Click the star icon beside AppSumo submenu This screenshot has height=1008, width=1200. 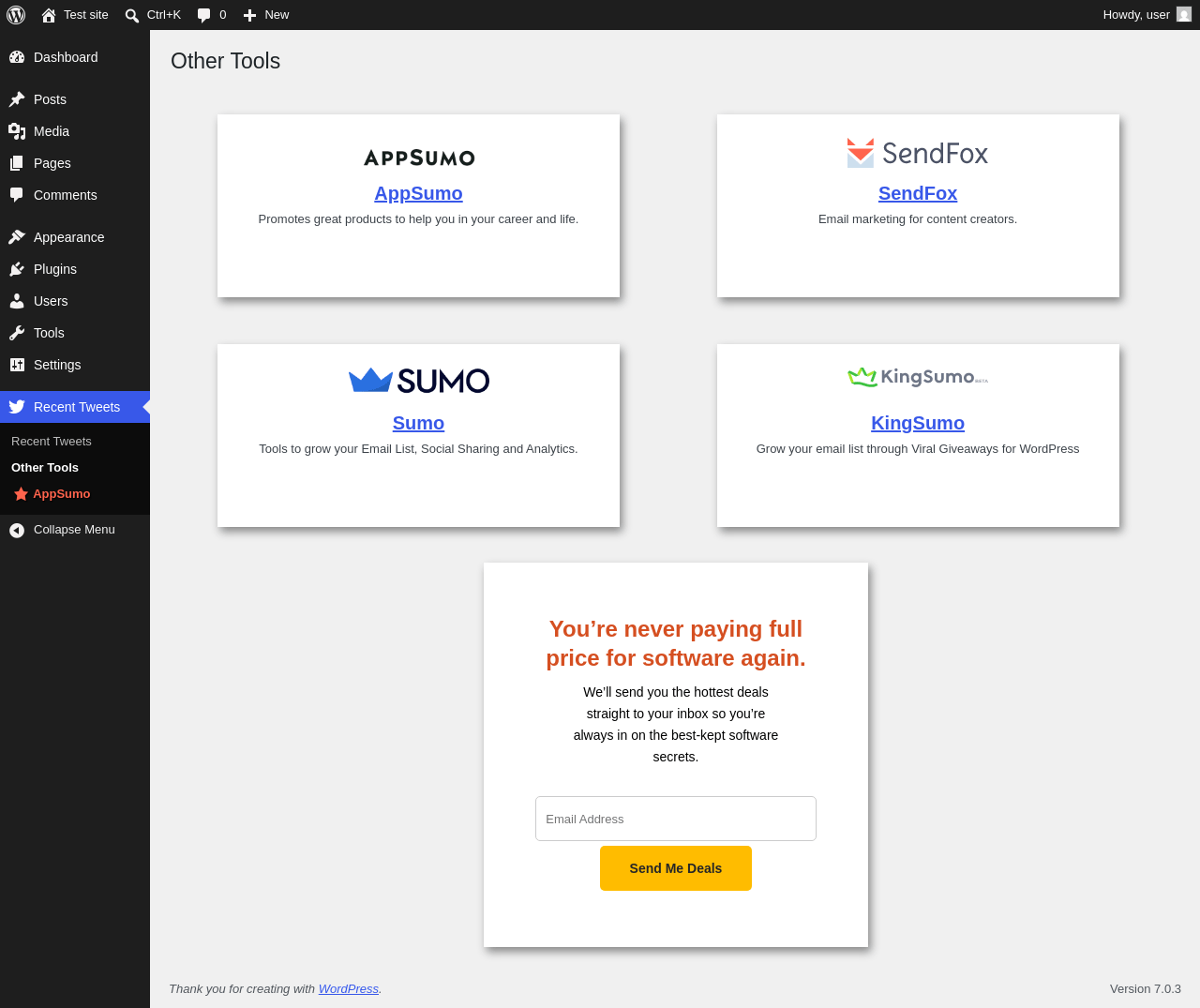coord(21,494)
